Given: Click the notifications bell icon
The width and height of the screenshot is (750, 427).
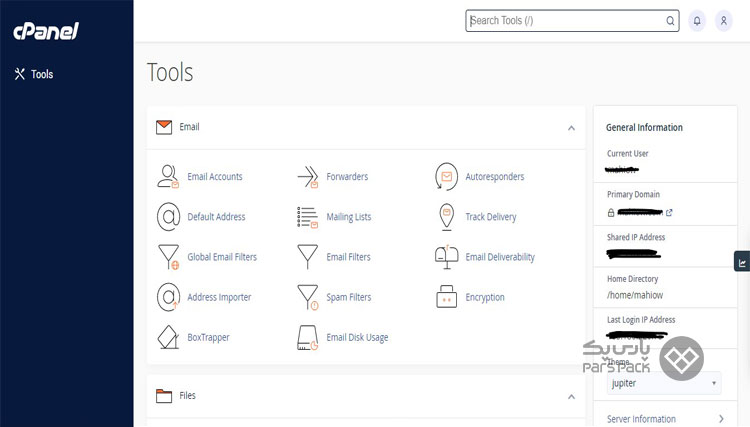Looking at the screenshot, I should coord(697,21).
